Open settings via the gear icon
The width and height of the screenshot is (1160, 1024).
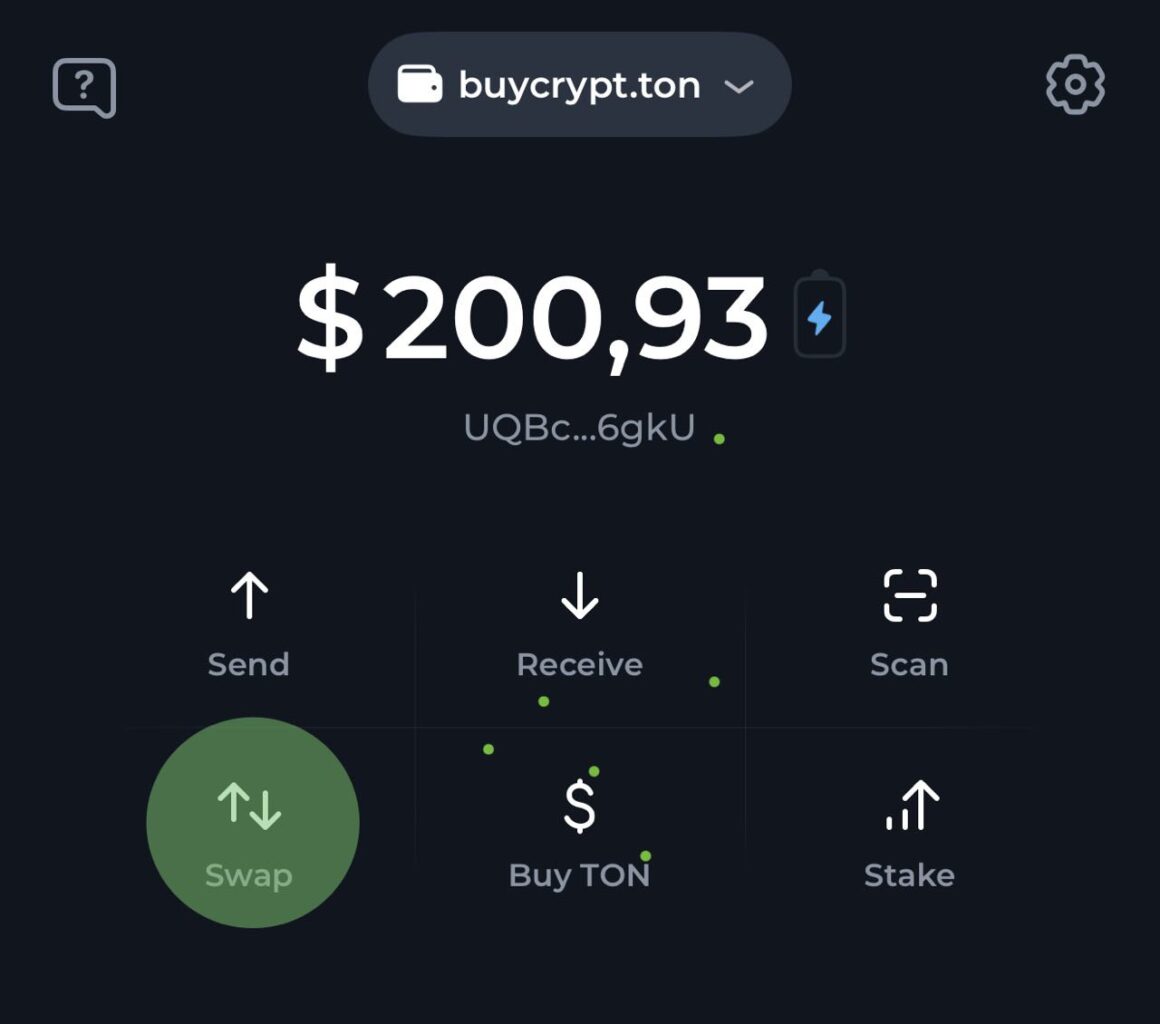click(x=1075, y=85)
